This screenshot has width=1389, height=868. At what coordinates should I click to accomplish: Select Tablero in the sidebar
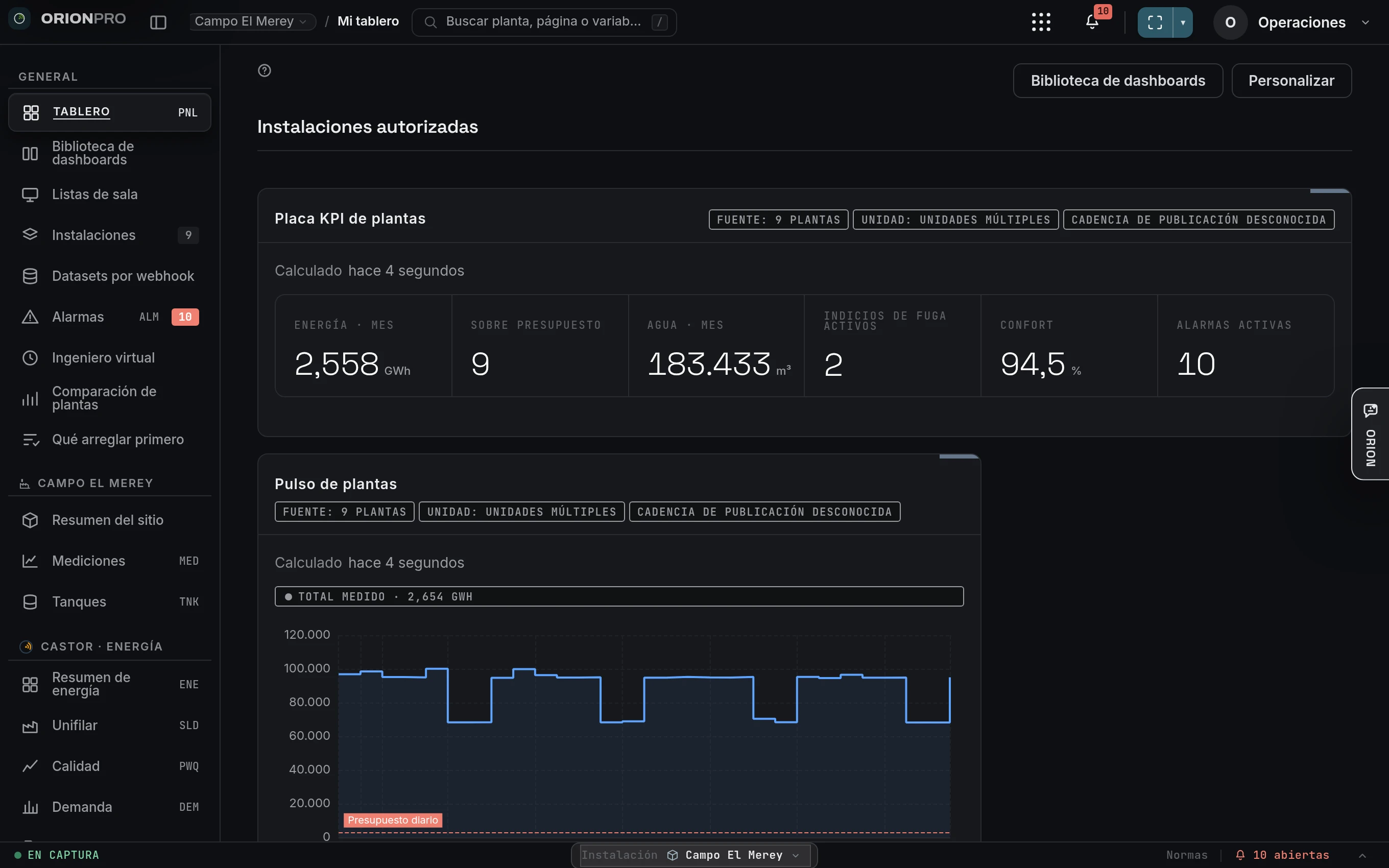coord(110,112)
